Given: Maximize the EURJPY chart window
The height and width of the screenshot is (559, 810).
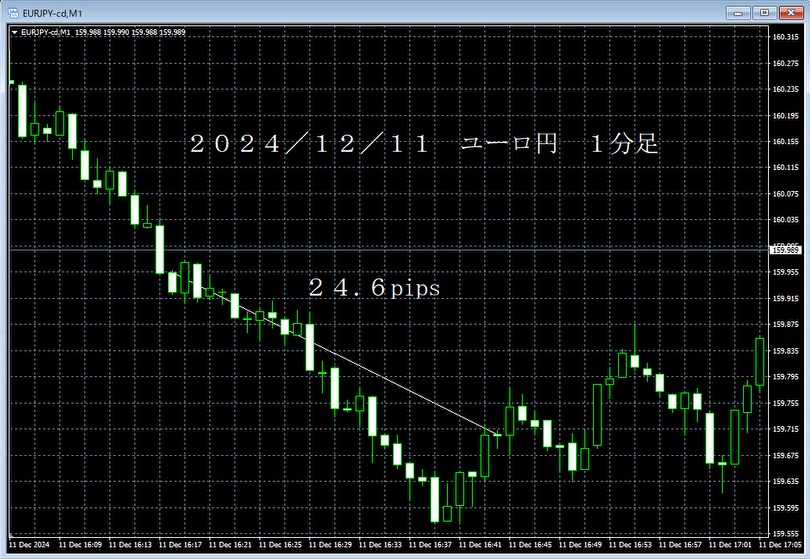Looking at the screenshot, I should pos(765,12).
